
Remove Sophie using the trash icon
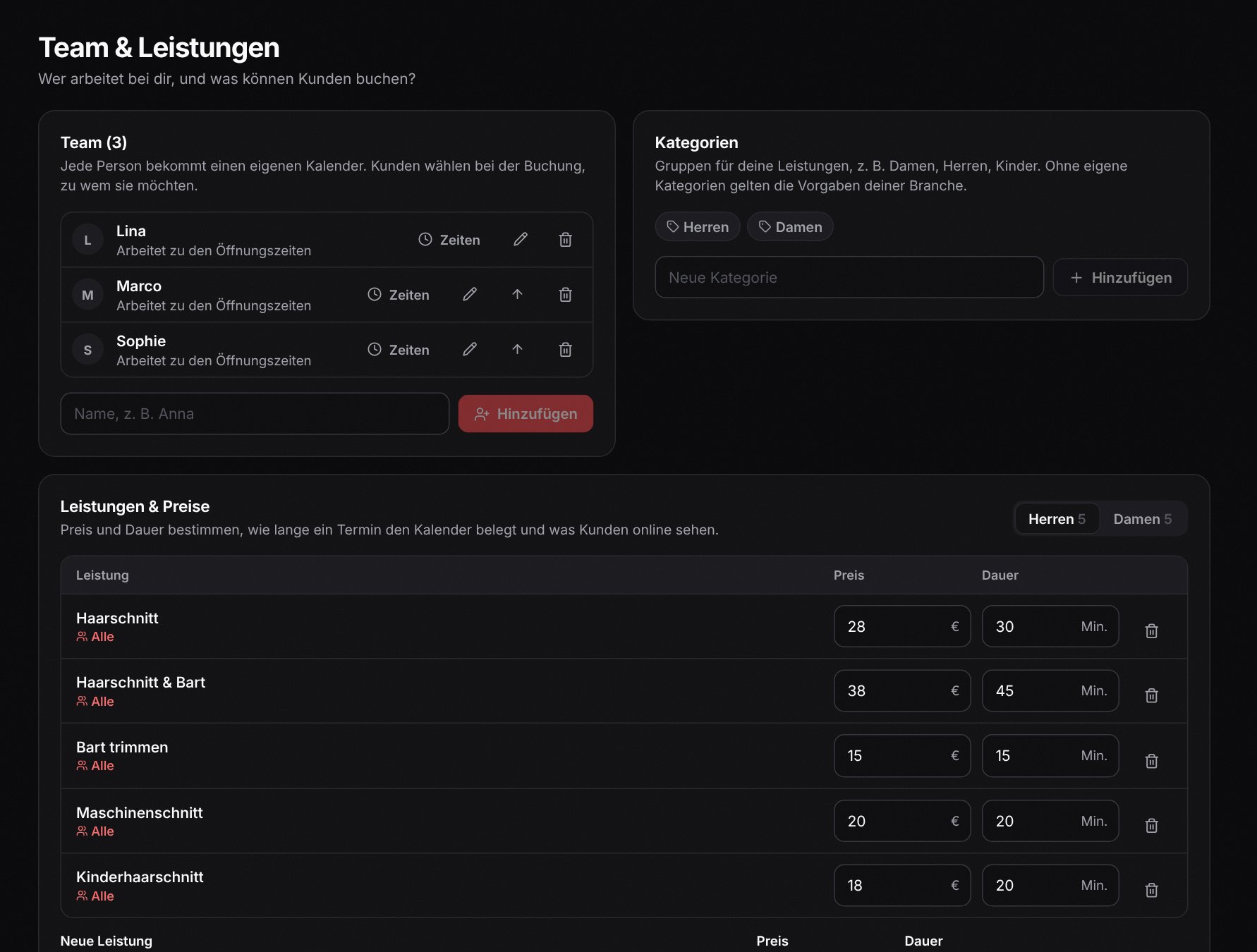click(566, 350)
